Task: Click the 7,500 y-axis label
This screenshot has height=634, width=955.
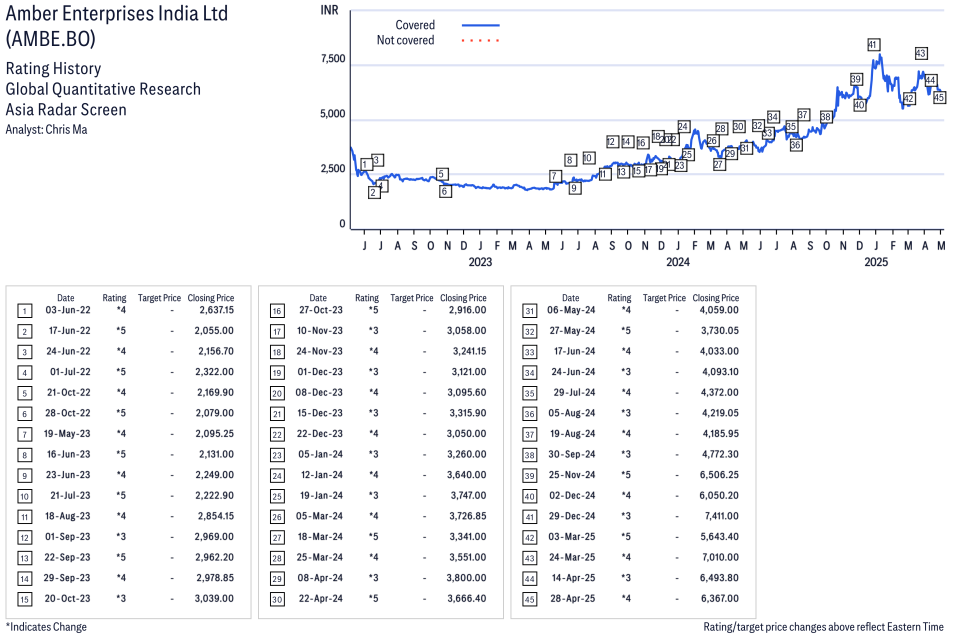Action: point(333,59)
